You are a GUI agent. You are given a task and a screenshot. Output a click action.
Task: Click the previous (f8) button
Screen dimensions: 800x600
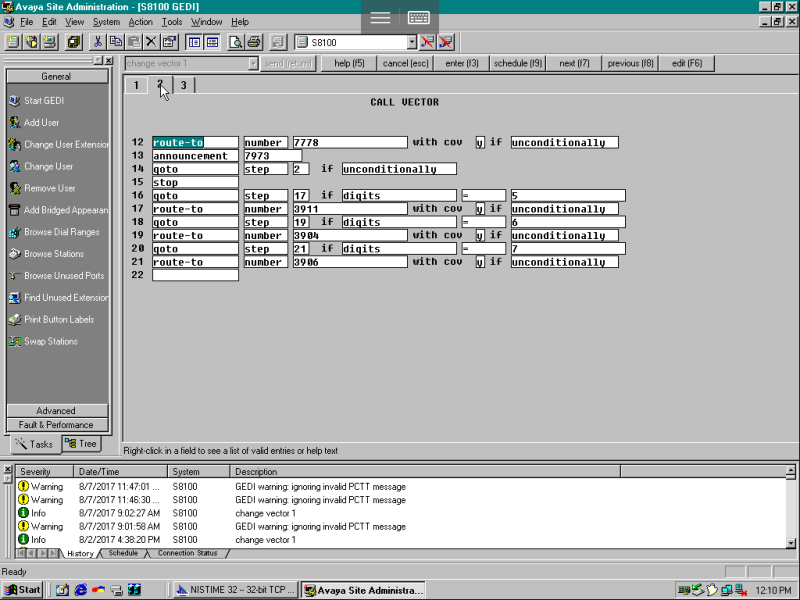630,63
